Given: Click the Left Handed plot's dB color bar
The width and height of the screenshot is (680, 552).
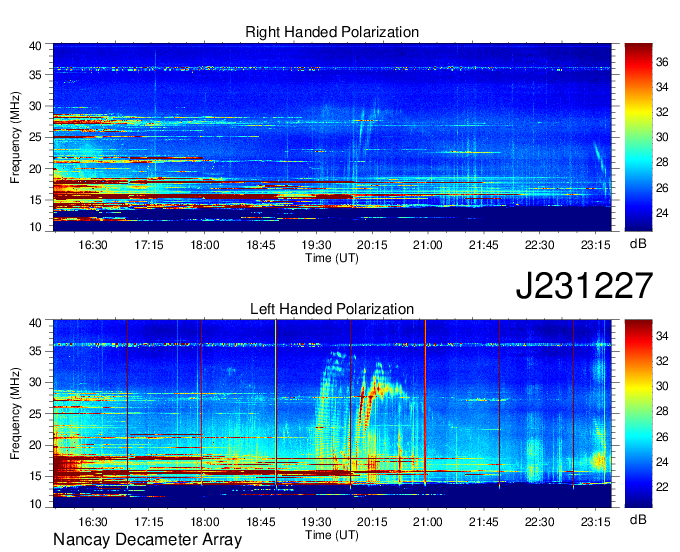Looking at the screenshot, I should [x=638, y=414].
